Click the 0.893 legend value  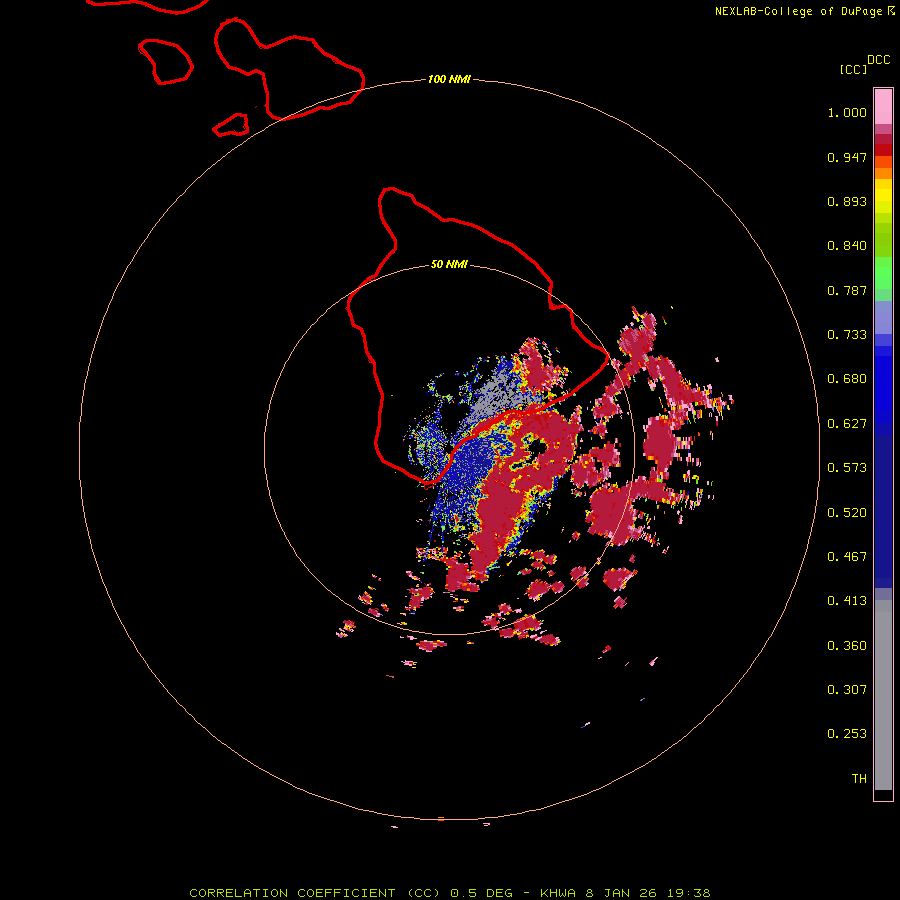[x=847, y=201]
